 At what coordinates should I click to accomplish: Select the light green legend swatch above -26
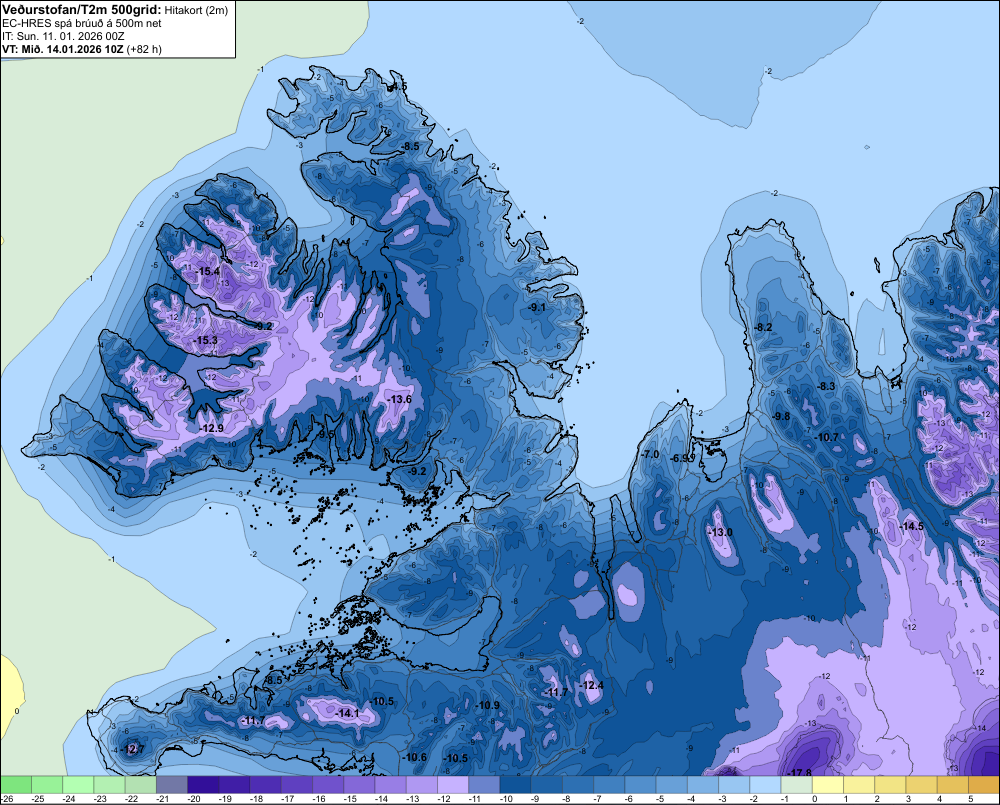coord(15,785)
